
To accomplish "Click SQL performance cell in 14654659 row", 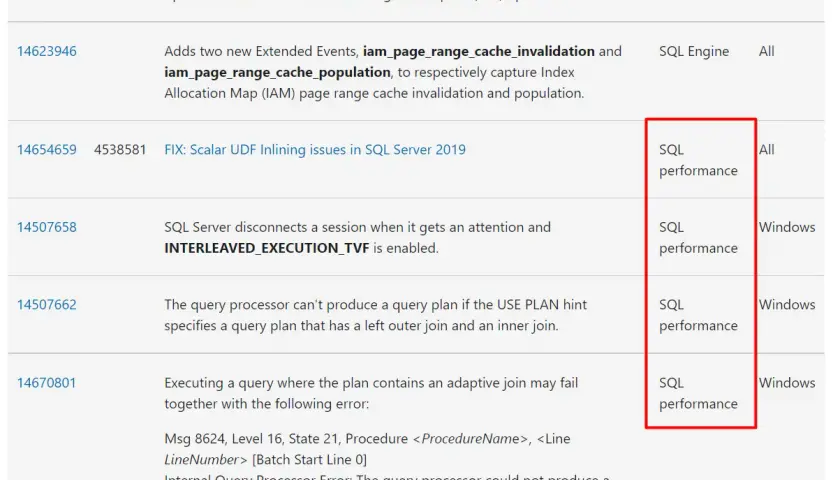I will tap(698, 160).
